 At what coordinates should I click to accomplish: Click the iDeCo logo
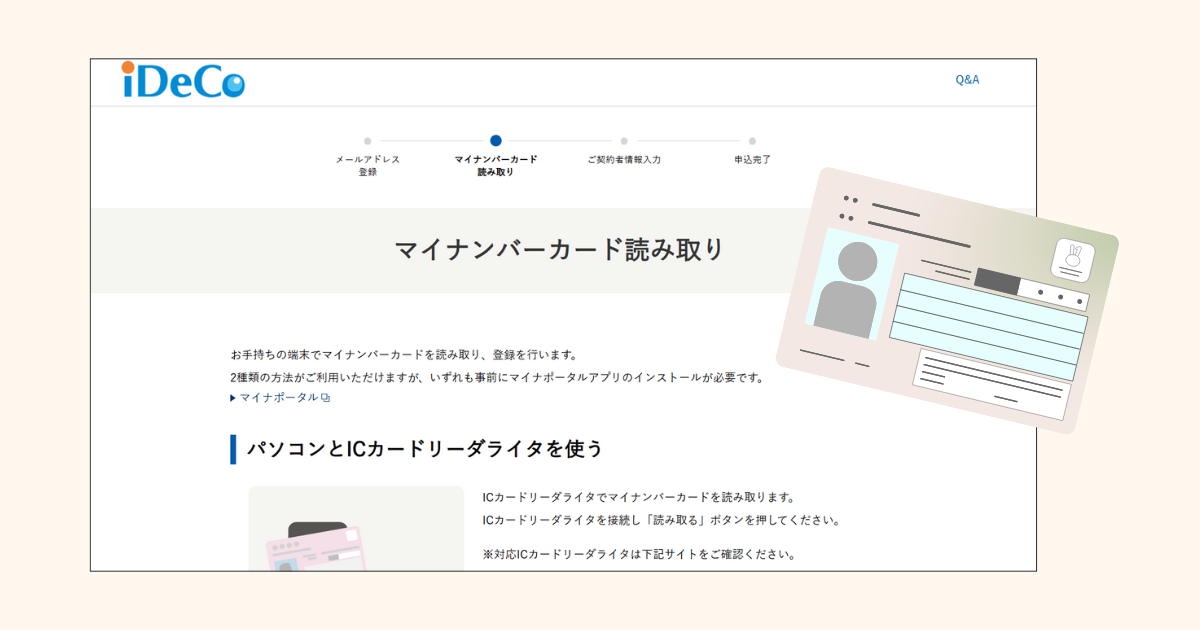pos(182,81)
